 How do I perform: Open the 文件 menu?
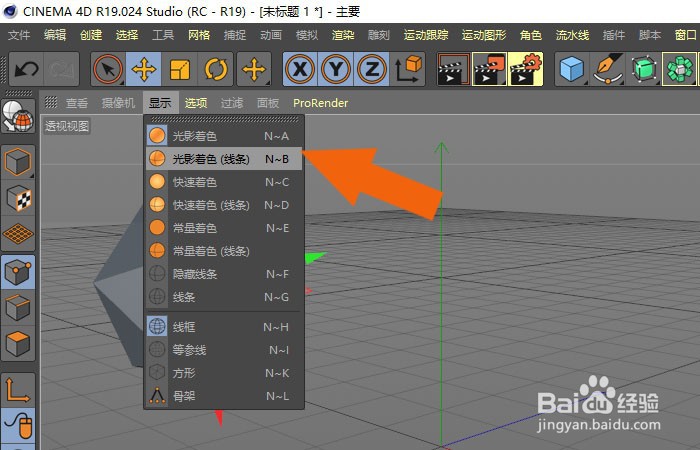coord(19,35)
